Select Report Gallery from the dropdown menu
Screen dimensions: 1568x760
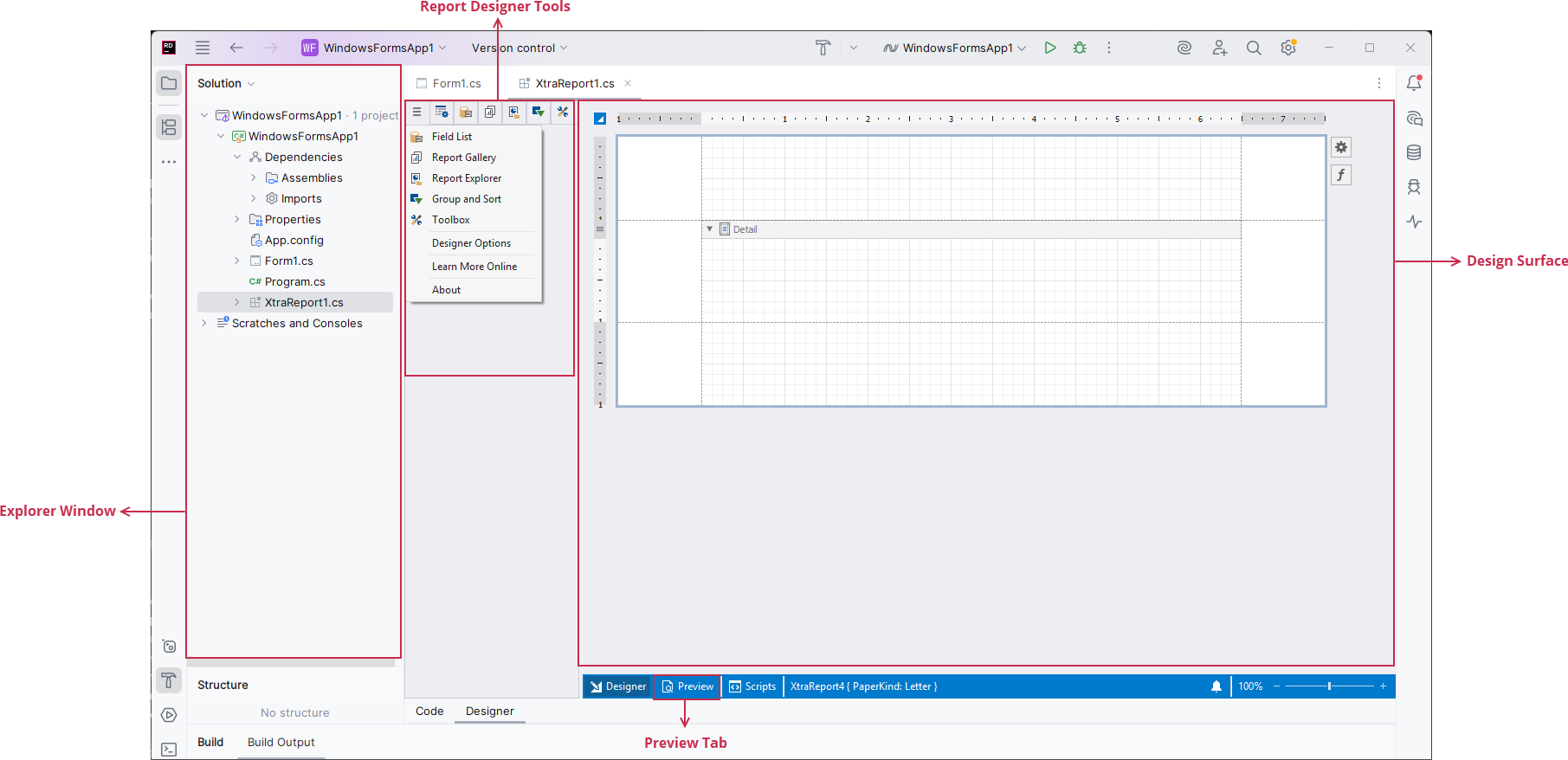464,158
